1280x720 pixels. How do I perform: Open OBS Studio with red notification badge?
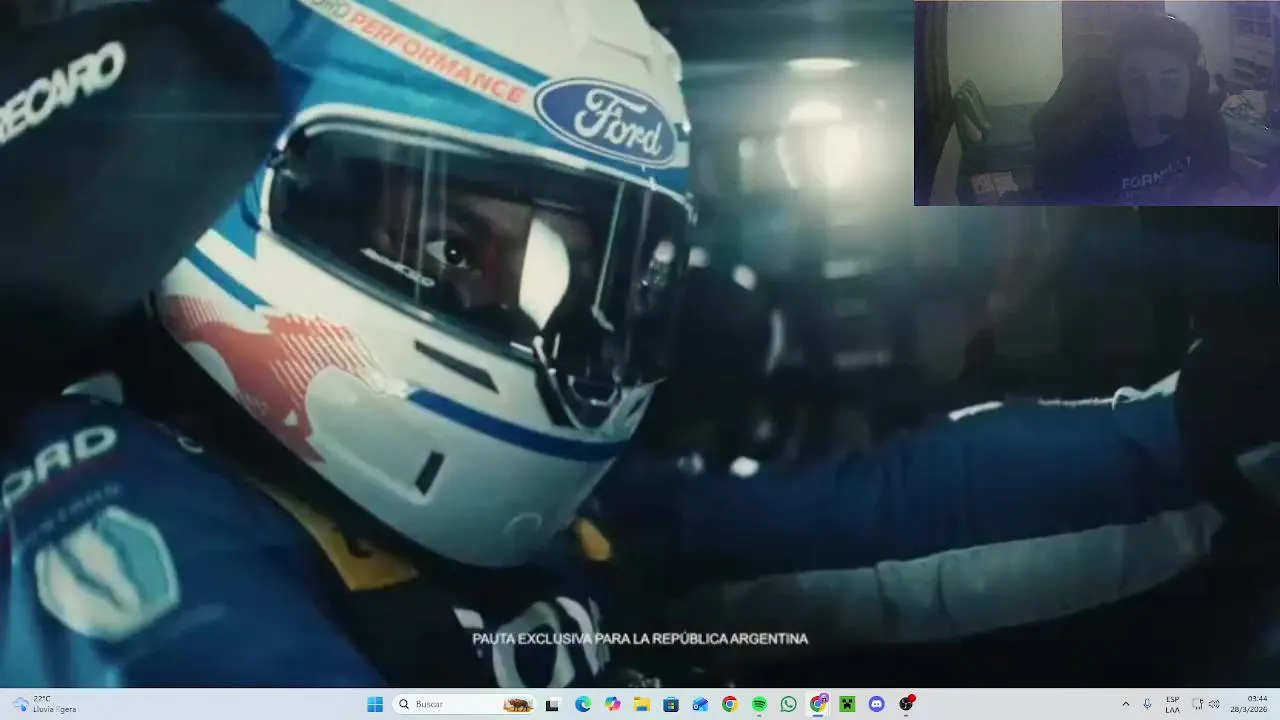click(907, 704)
